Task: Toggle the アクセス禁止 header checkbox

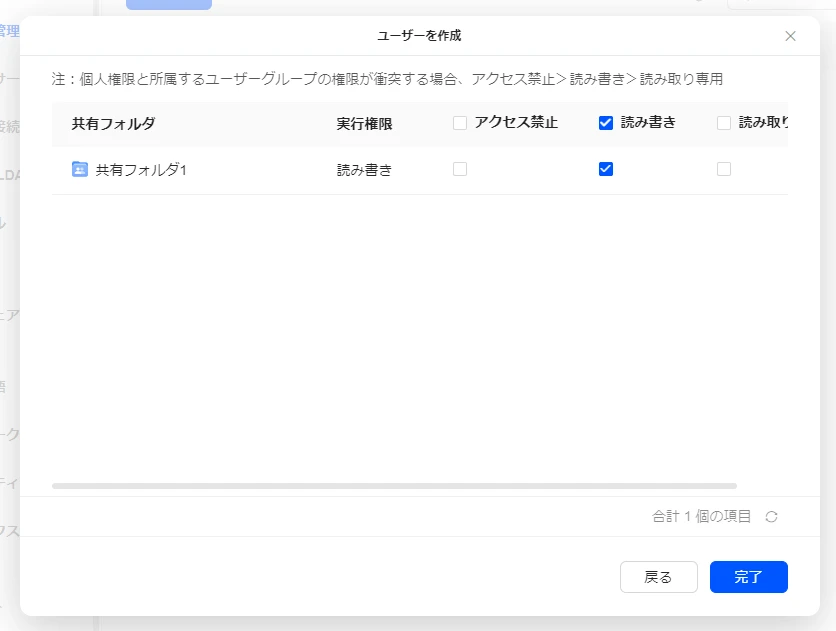Action: coord(460,123)
